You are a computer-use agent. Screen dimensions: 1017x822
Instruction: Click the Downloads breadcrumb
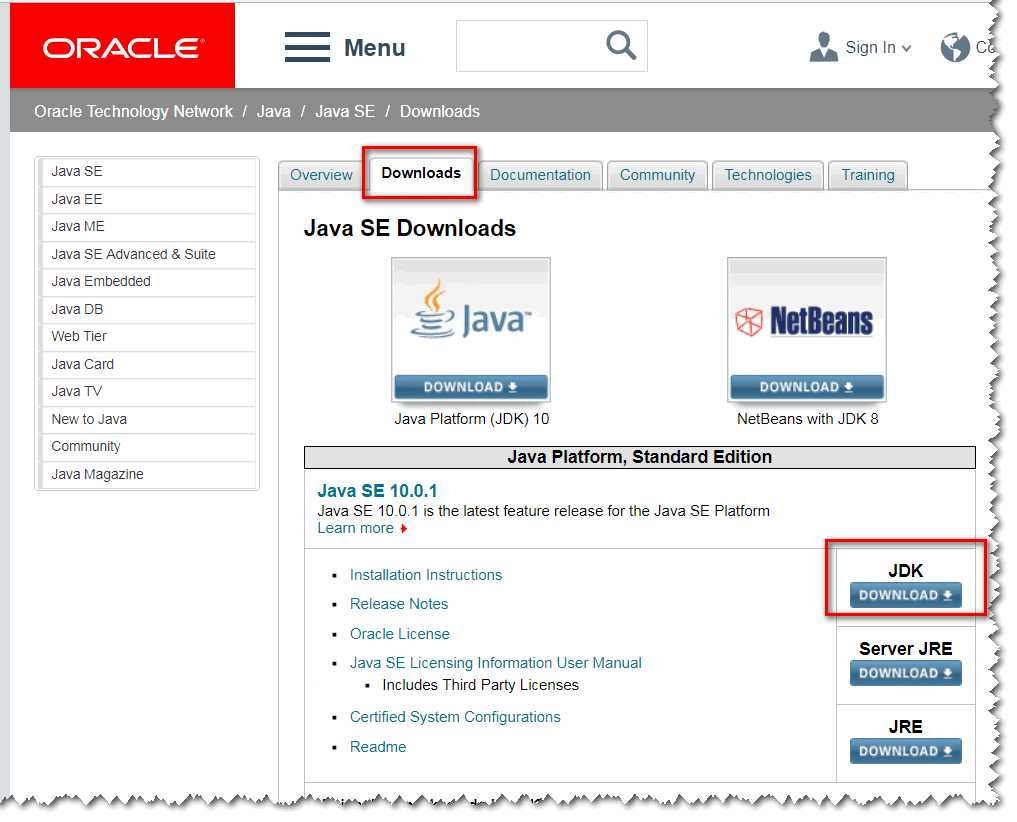click(x=440, y=112)
